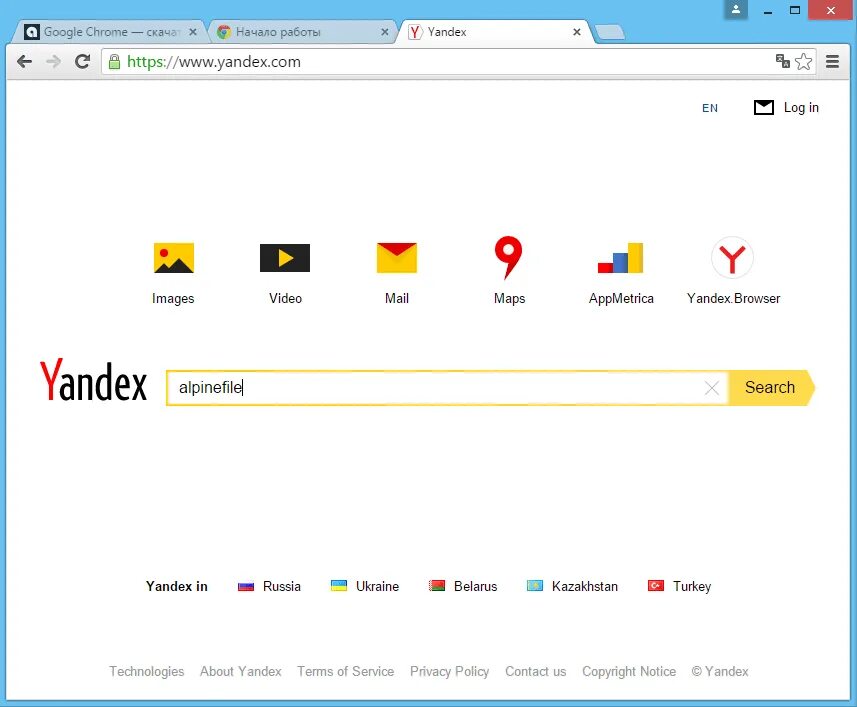This screenshot has width=857, height=707.
Task: Click the Belarus flag icon
Action: [x=437, y=586]
